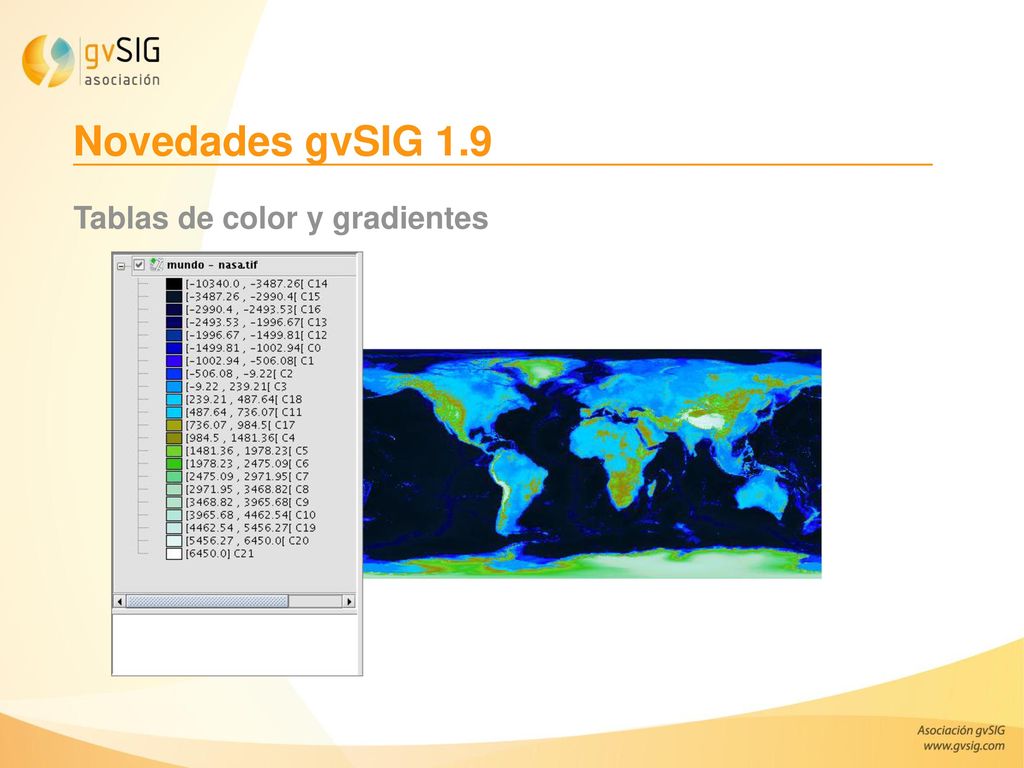Click the legend scrollbar left arrow

(x=120, y=601)
